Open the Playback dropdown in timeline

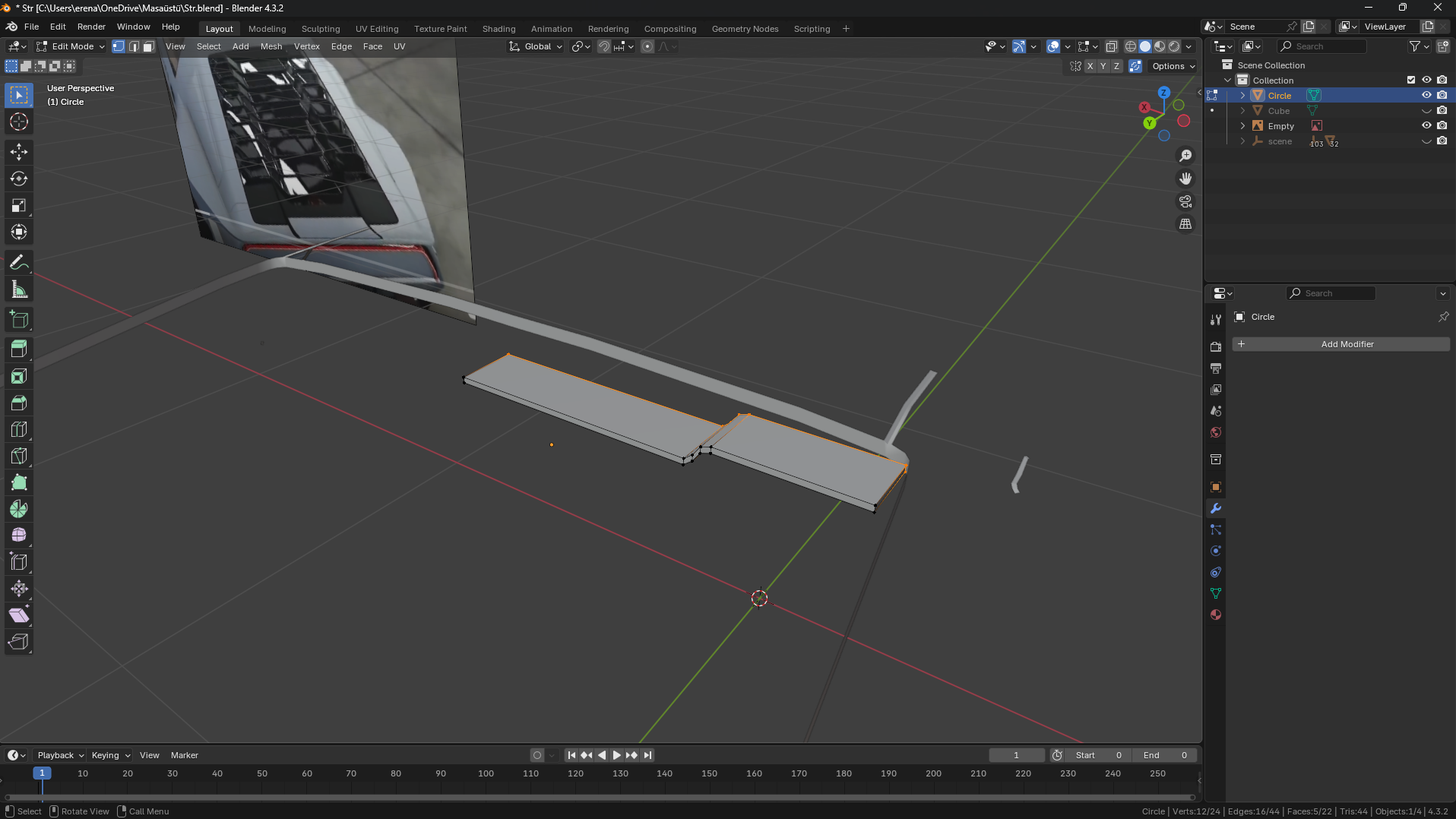click(x=60, y=755)
